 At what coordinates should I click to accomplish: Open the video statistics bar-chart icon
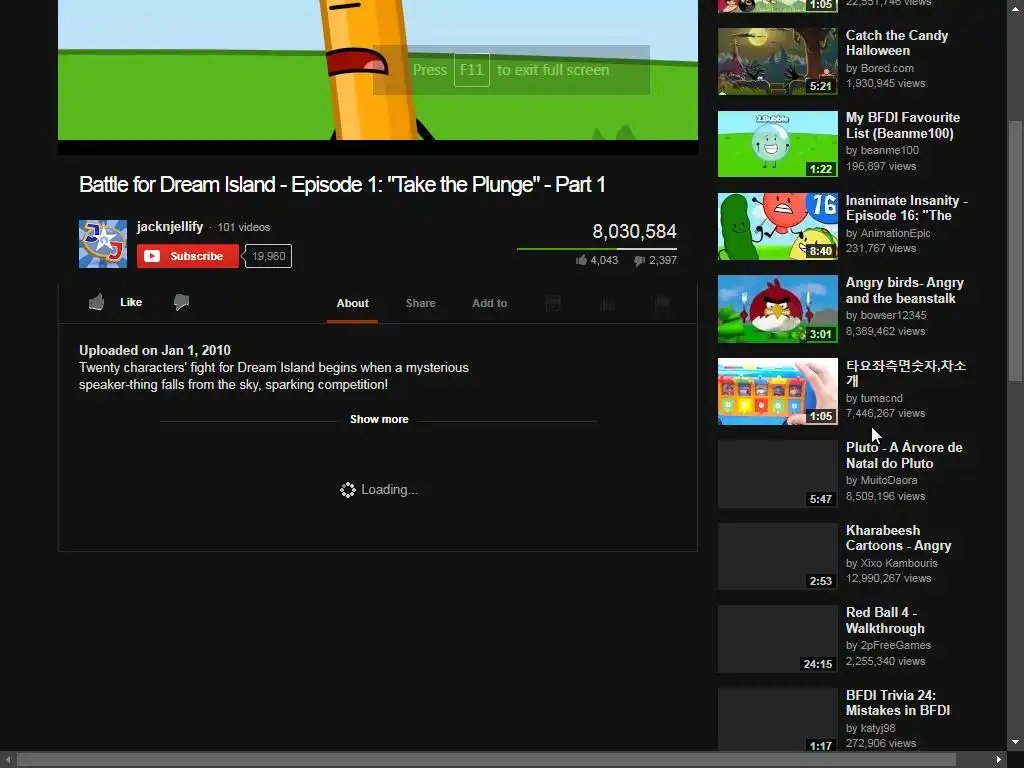tap(607, 303)
